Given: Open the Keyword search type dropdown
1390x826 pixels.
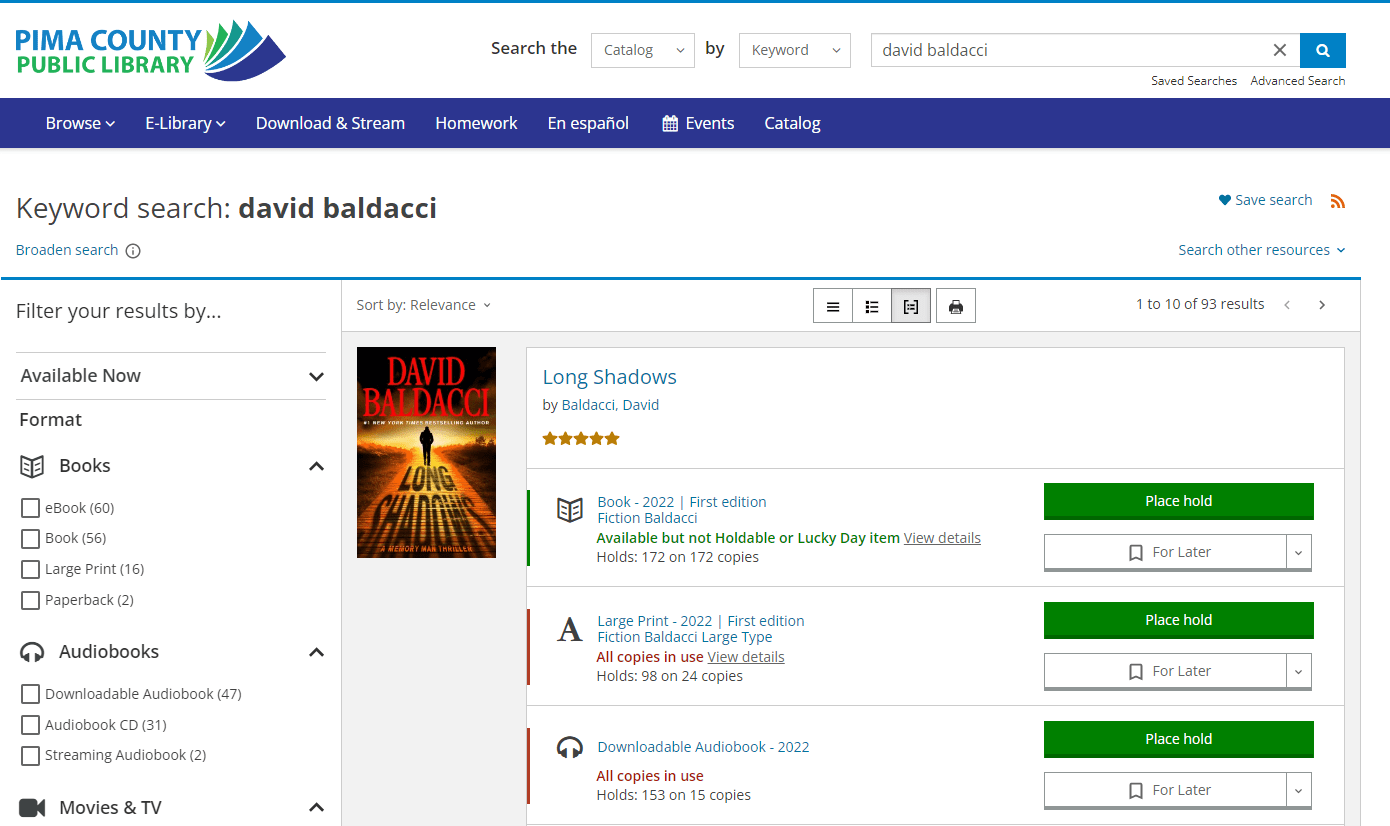Looking at the screenshot, I should [x=795, y=50].
